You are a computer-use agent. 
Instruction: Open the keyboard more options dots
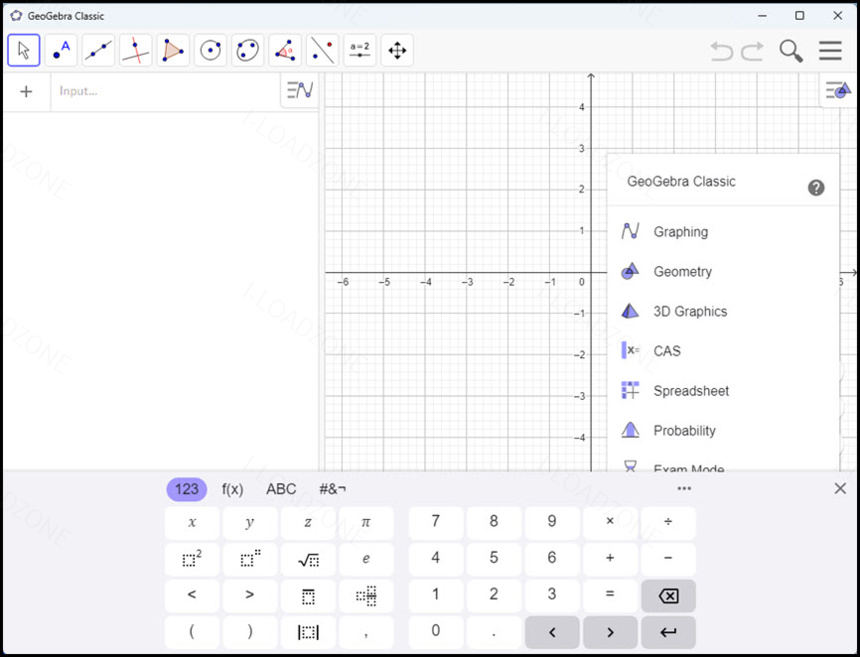[684, 488]
